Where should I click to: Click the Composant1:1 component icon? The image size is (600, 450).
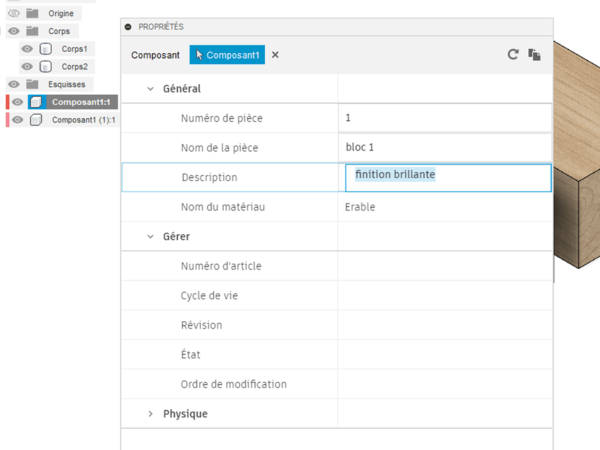coord(36,102)
